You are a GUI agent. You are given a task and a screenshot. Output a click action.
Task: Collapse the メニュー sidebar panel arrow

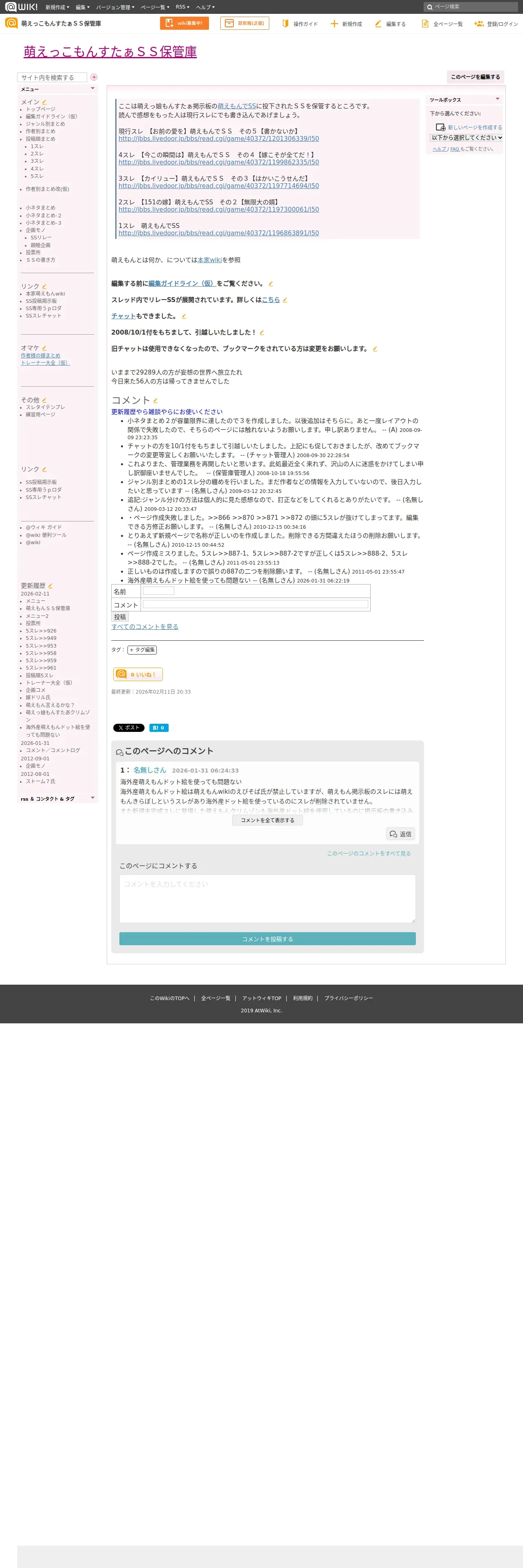click(x=92, y=89)
